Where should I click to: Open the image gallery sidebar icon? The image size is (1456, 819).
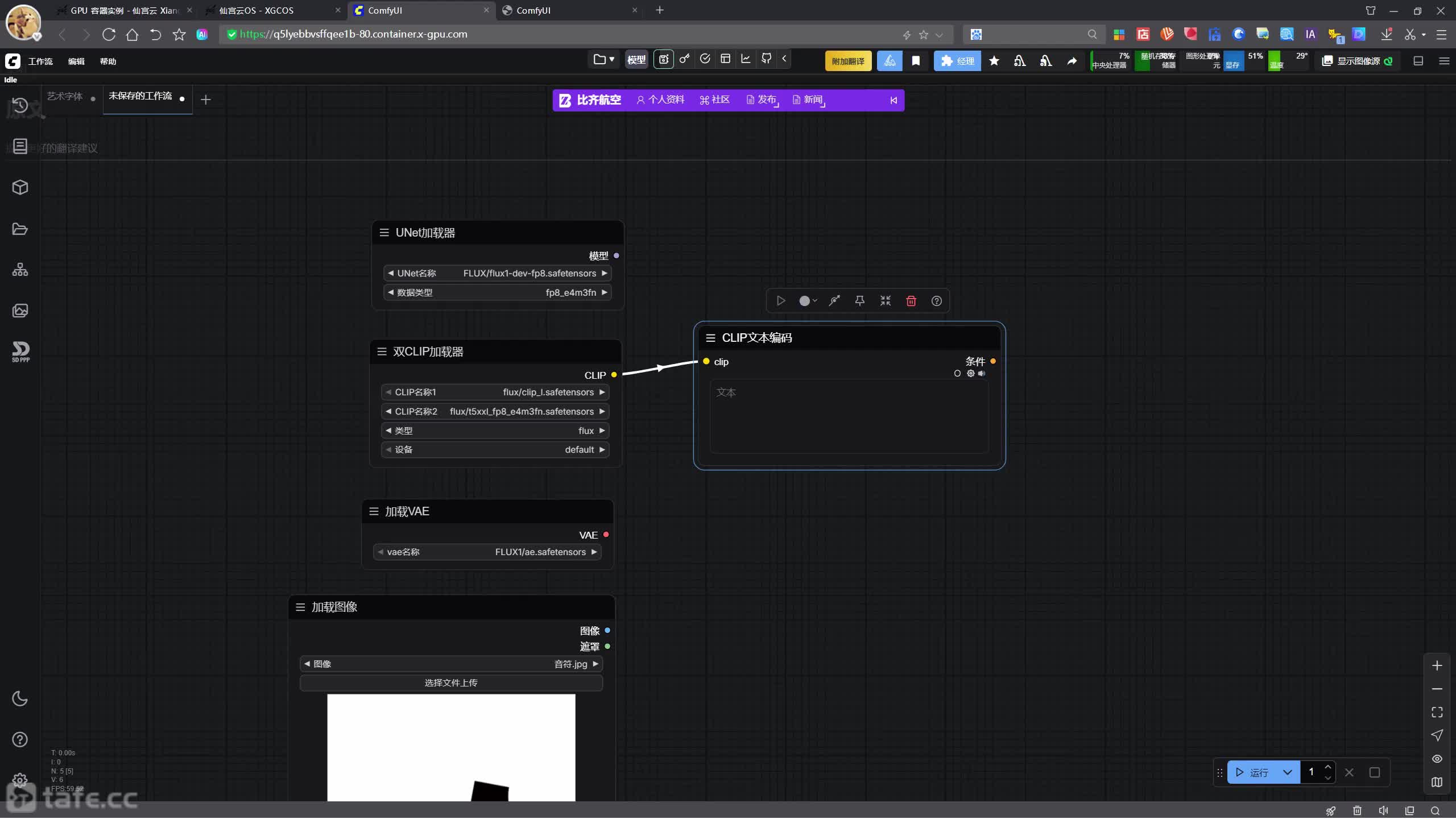20,311
